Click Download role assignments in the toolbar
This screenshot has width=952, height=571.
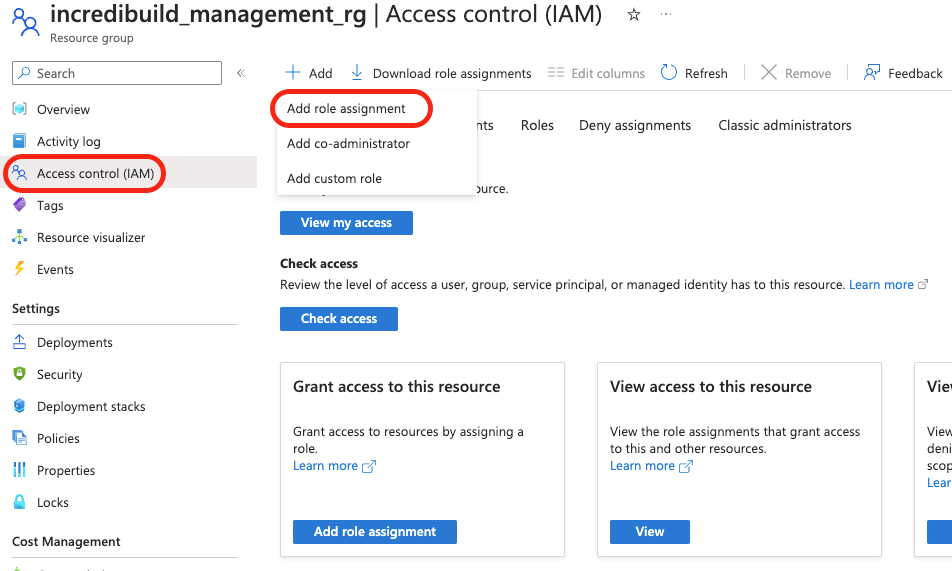coord(441,73)
